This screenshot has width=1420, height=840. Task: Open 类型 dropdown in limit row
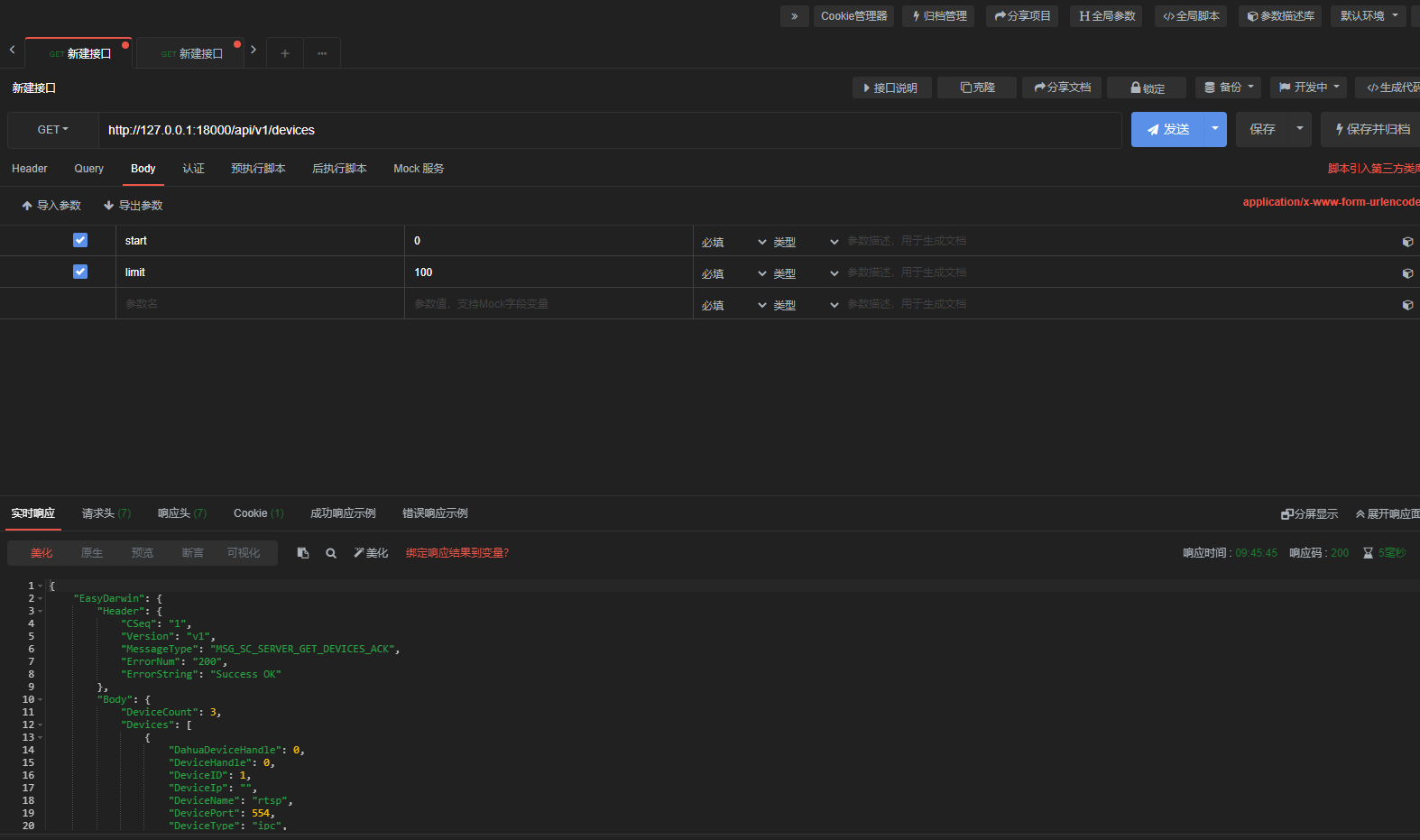(806, 273)
